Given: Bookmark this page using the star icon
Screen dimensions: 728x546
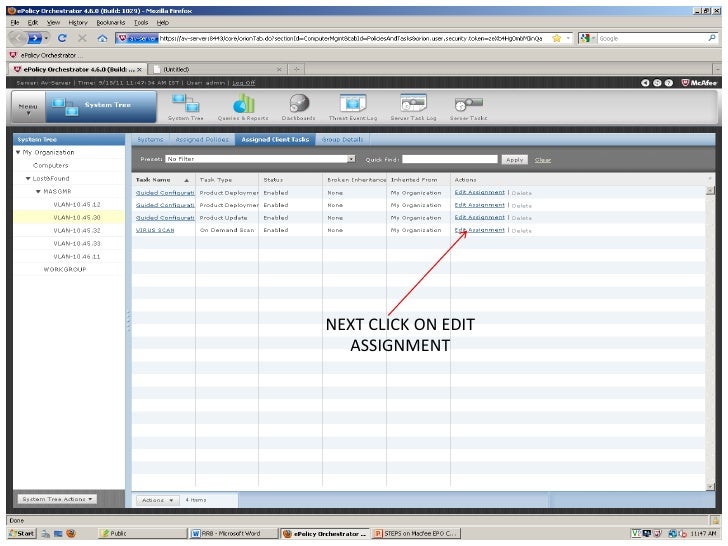Looking at the screenshot, I should pos(556,38).
